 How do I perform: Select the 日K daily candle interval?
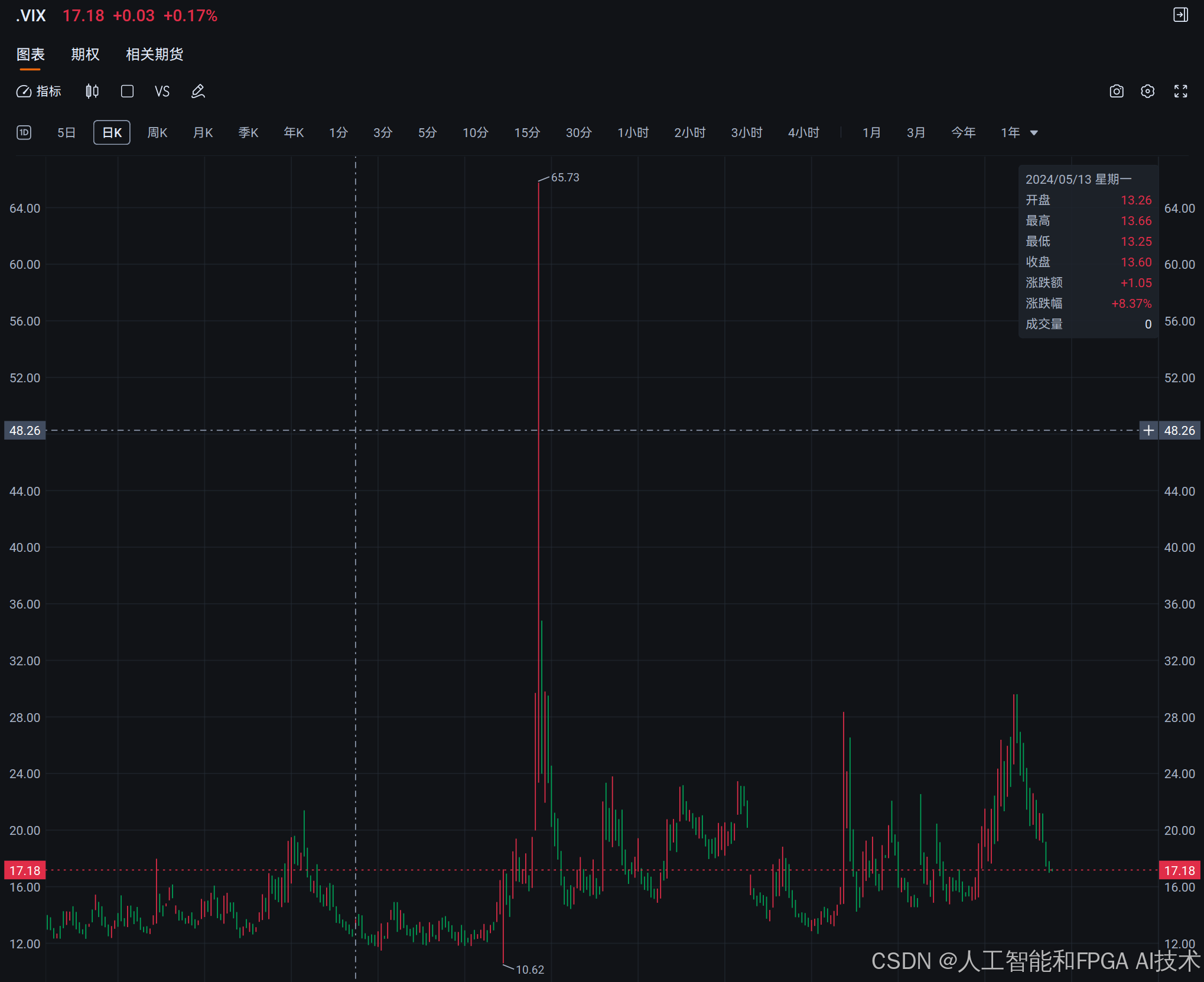point(112,132)
